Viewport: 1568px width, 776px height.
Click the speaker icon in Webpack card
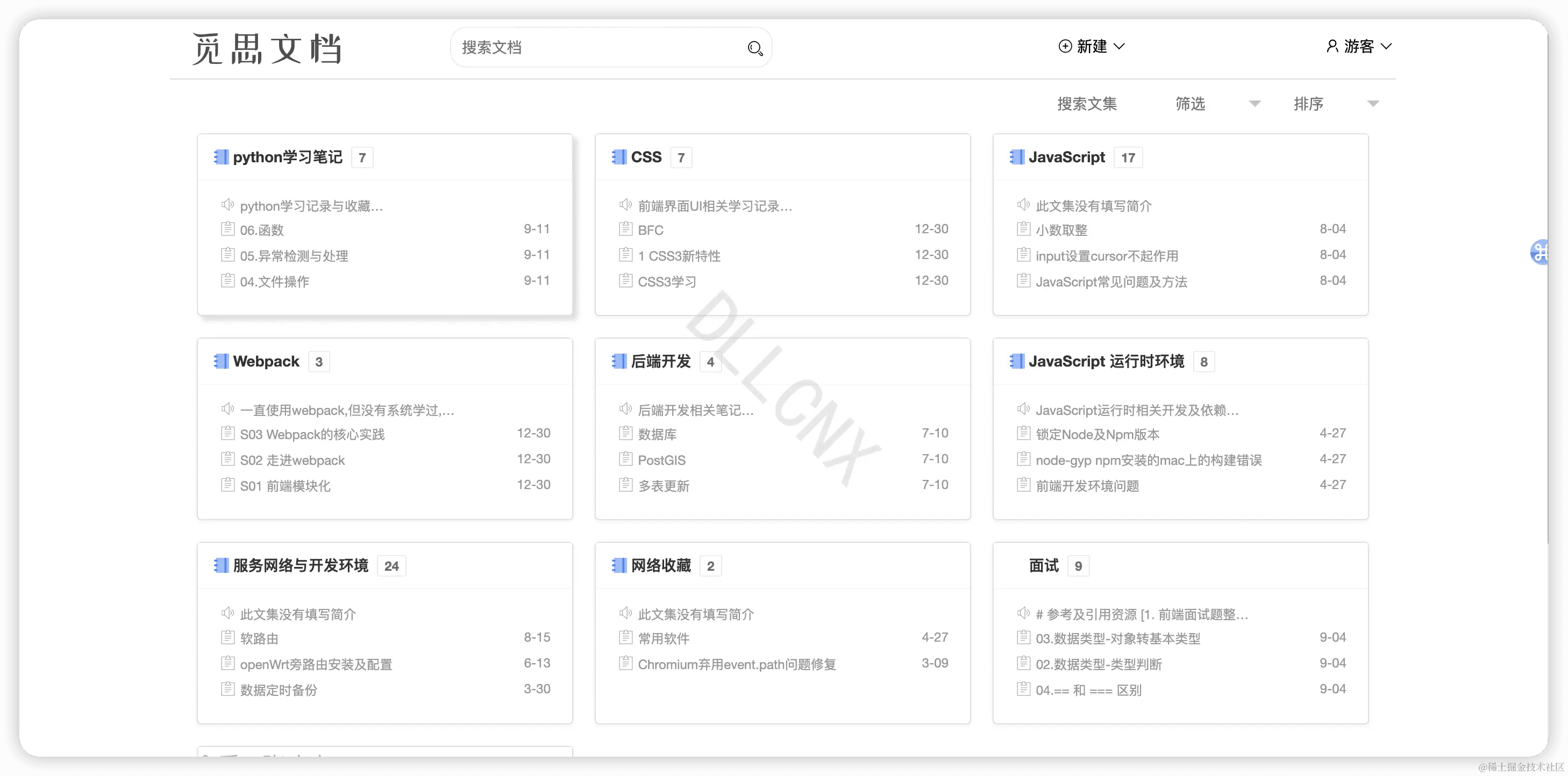pos(227,408)
